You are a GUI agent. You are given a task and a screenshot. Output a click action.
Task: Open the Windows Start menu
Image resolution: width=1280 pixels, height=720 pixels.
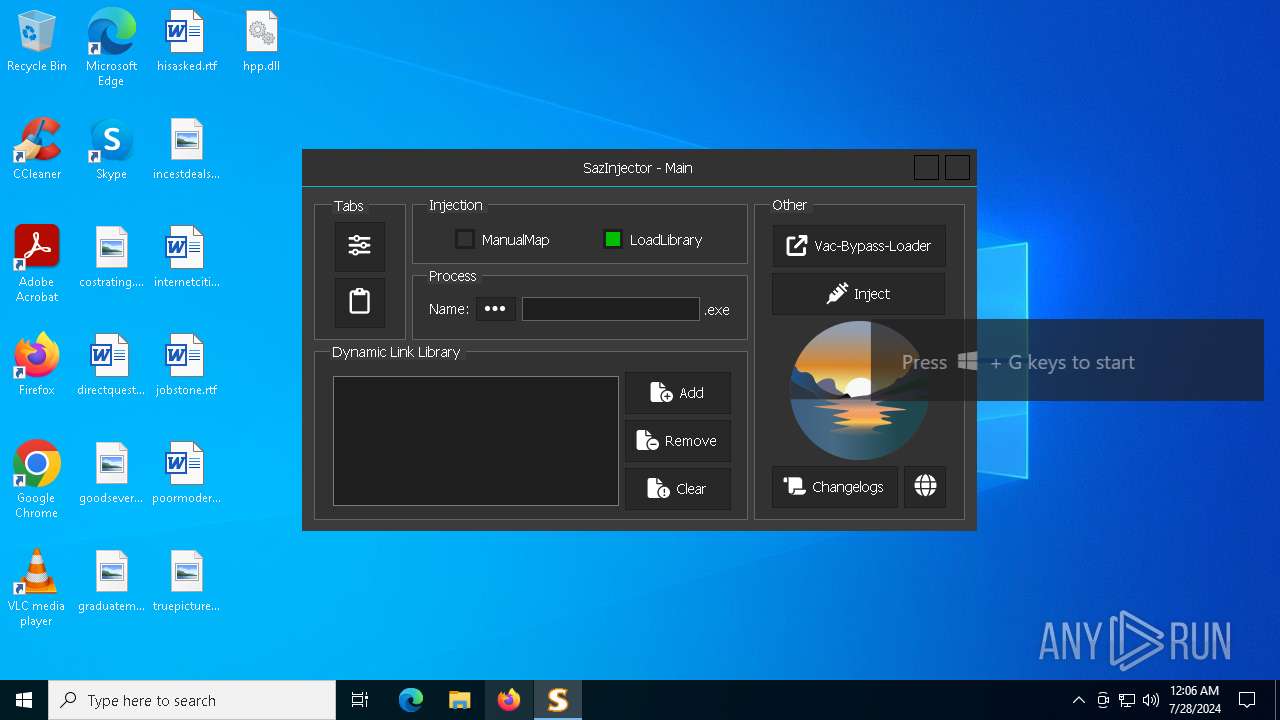24,700
